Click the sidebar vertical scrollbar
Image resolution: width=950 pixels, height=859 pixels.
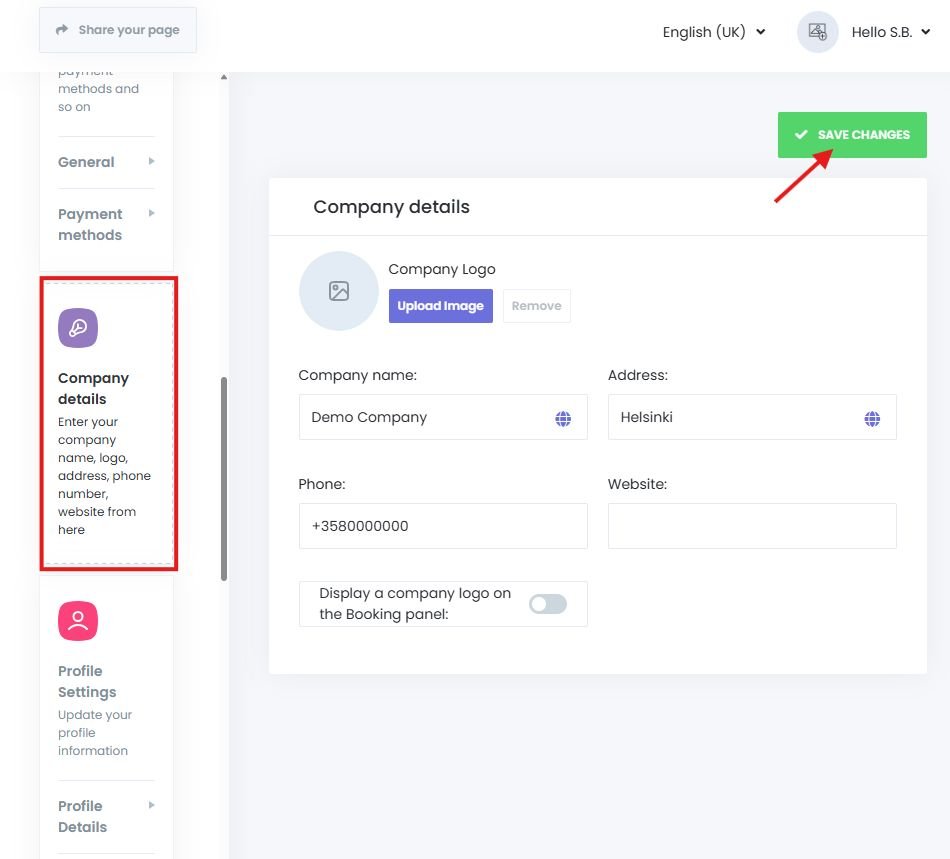224,478
